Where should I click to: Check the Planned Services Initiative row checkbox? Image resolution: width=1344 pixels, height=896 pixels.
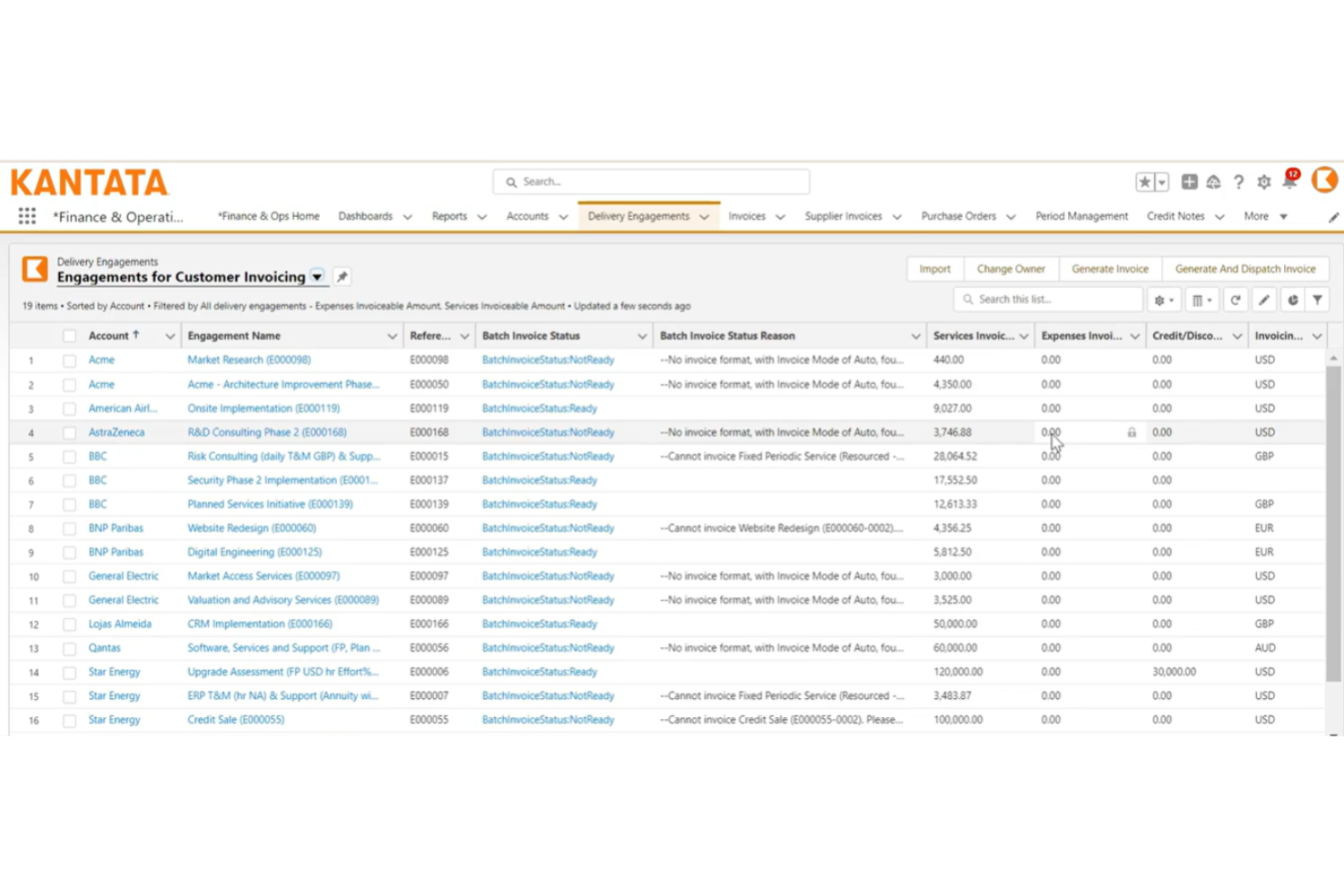coord(69,505)
